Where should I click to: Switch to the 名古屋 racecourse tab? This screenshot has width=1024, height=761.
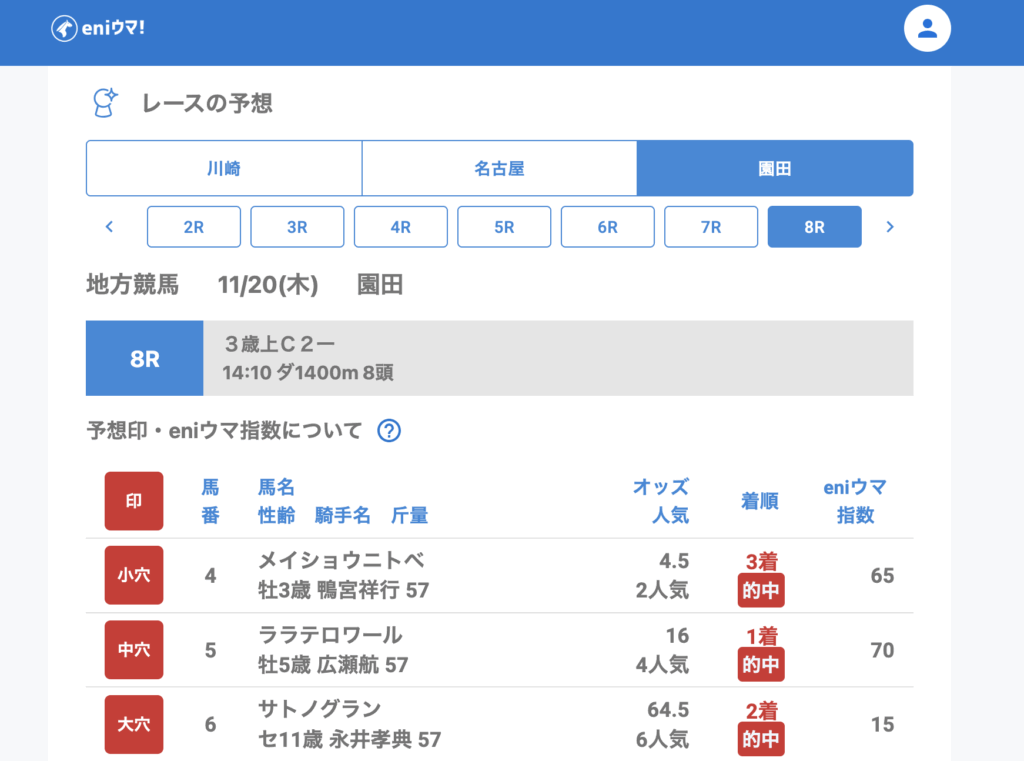coord(499,168)
